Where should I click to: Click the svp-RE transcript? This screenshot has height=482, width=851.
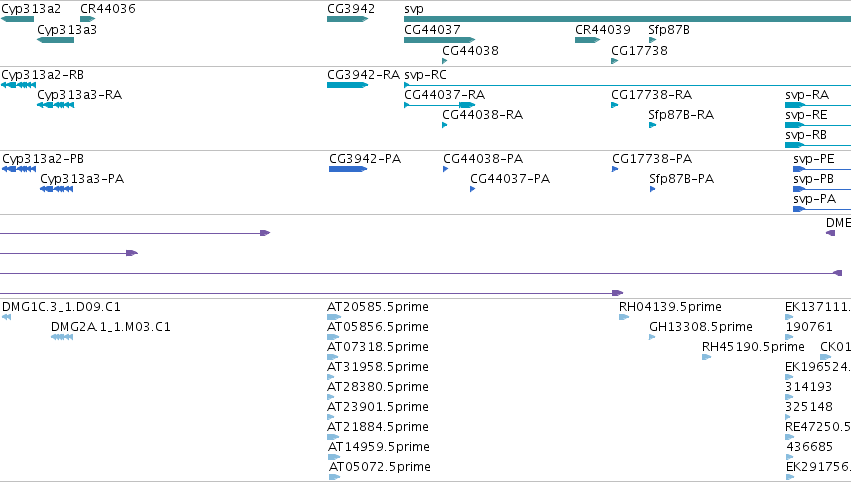click(x=818, y=125)
